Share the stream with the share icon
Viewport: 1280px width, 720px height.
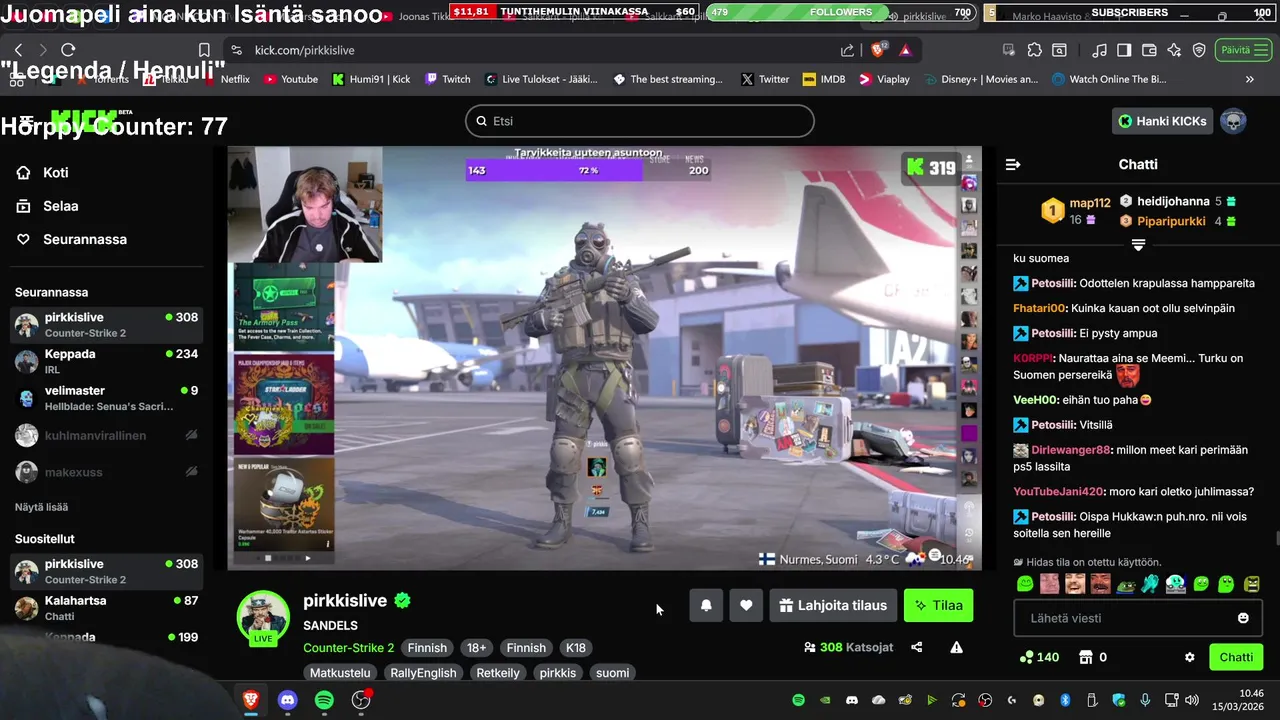917,647
